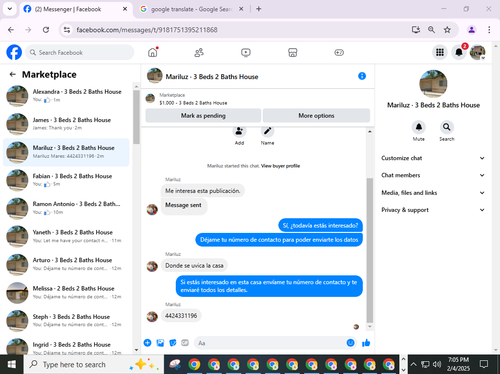Open Arturo conversation
The width and height of the screenshot is (500, 374).
tap(66, 264)
